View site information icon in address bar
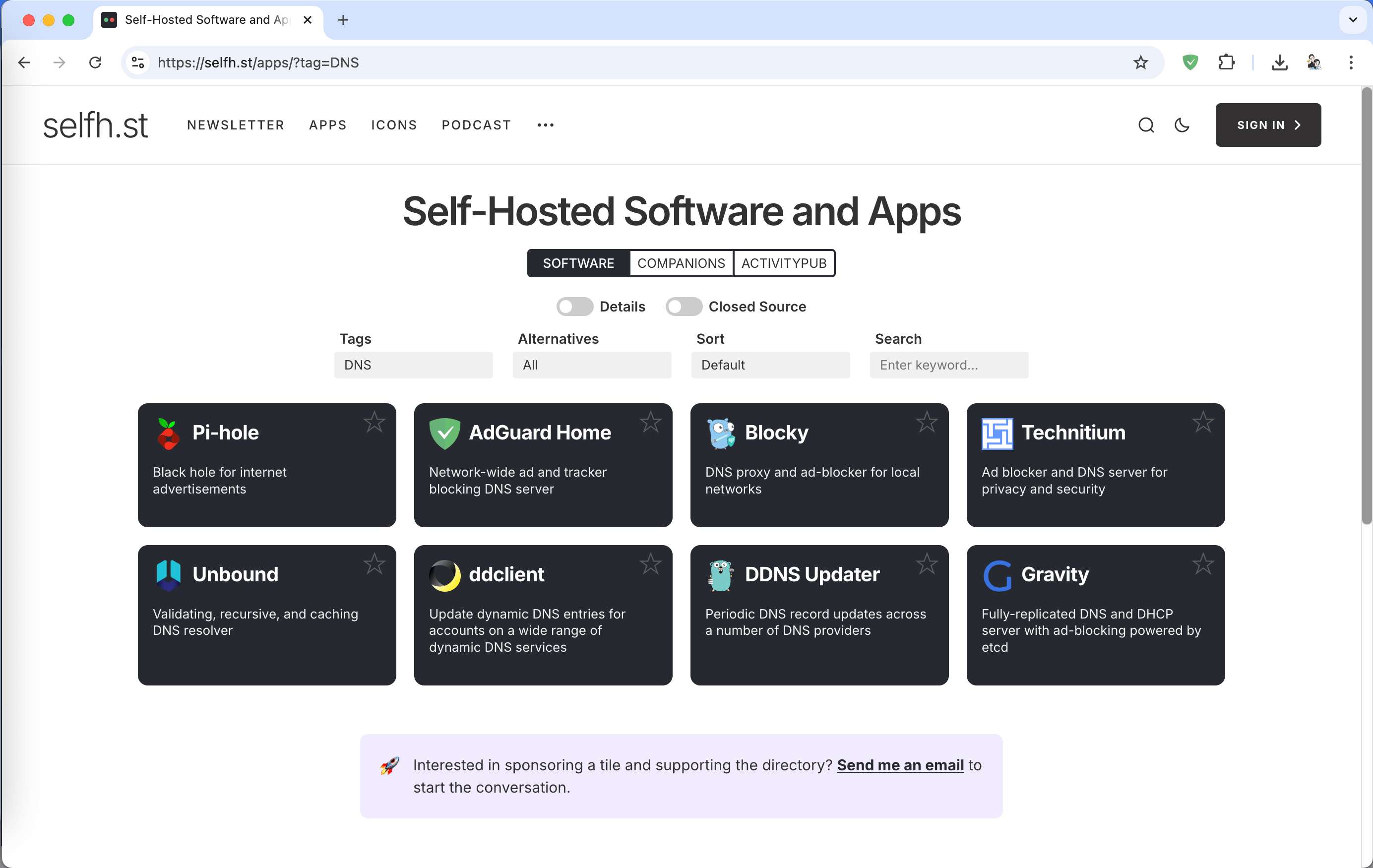This screenshot has height=868, width=1373. [137, 62]
